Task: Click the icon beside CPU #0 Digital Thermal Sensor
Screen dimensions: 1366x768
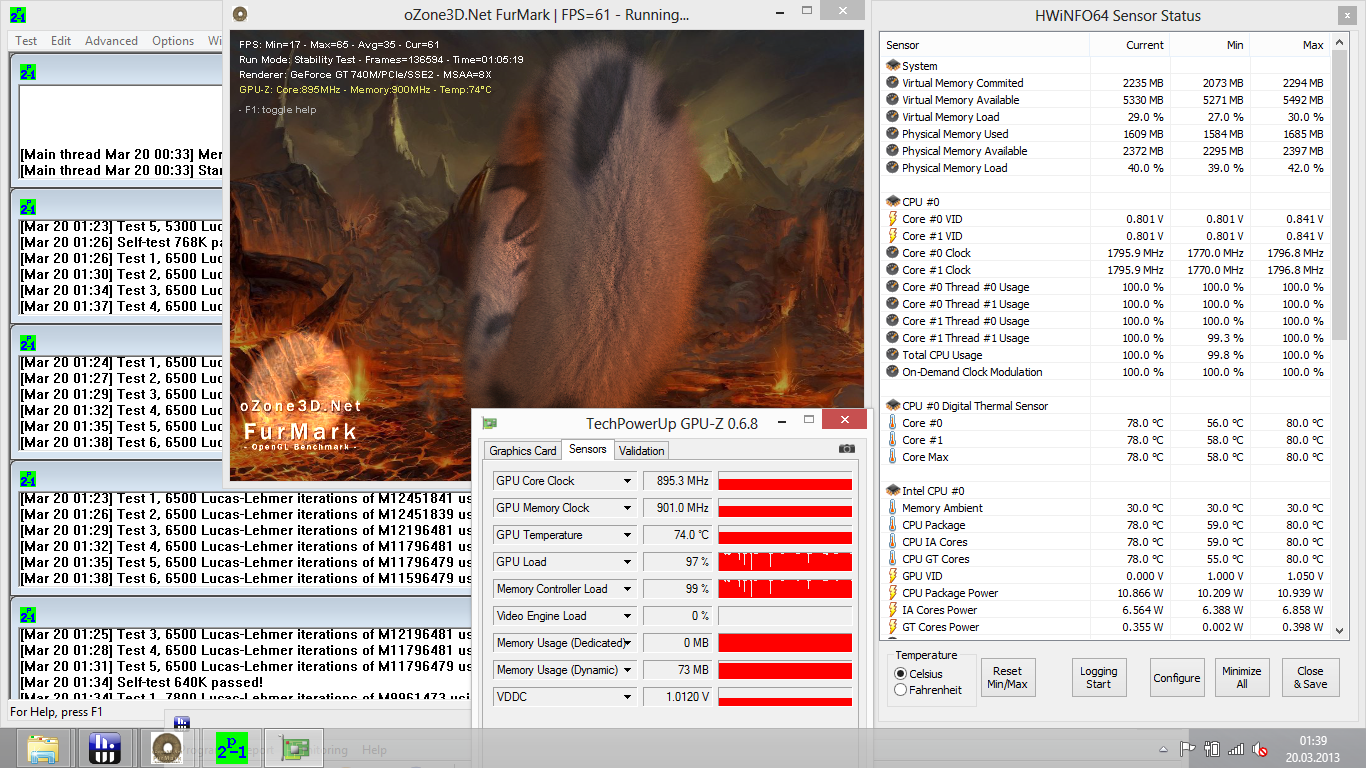Action: (x=893, y=406)
